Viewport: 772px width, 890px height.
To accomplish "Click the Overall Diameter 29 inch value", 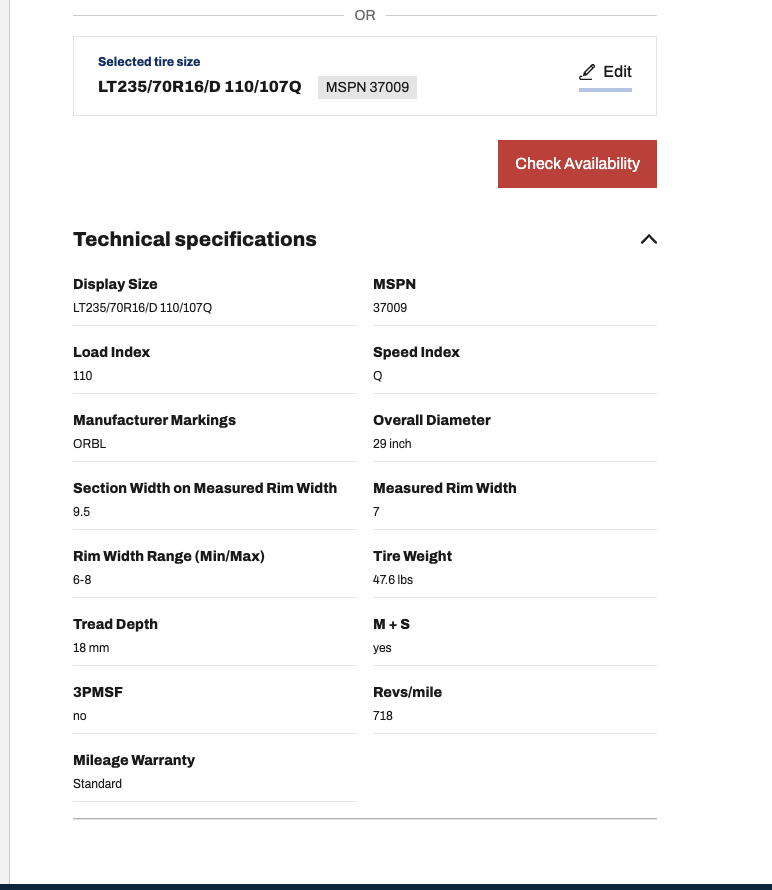I will [x=392, y=444].
